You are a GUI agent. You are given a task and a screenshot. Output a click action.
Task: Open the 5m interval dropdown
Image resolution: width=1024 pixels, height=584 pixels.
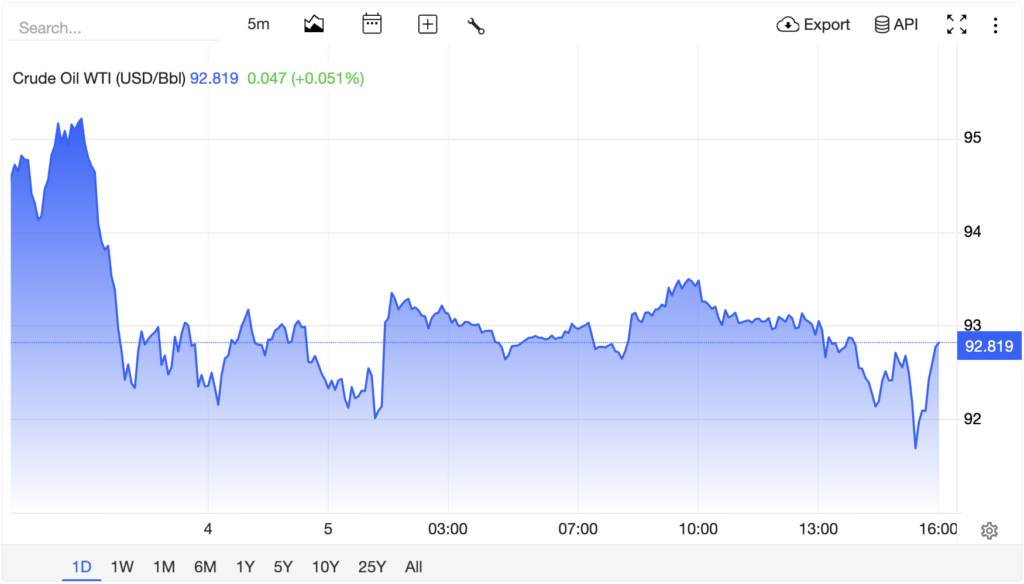point(259,24)
